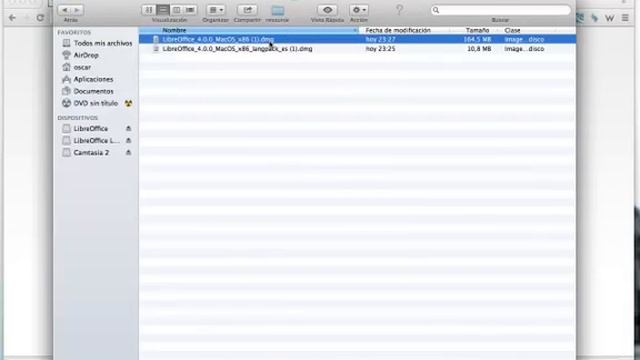Click hoy 23:25 date cell
This screenshot has width=640, height=360.
[380, 49]
